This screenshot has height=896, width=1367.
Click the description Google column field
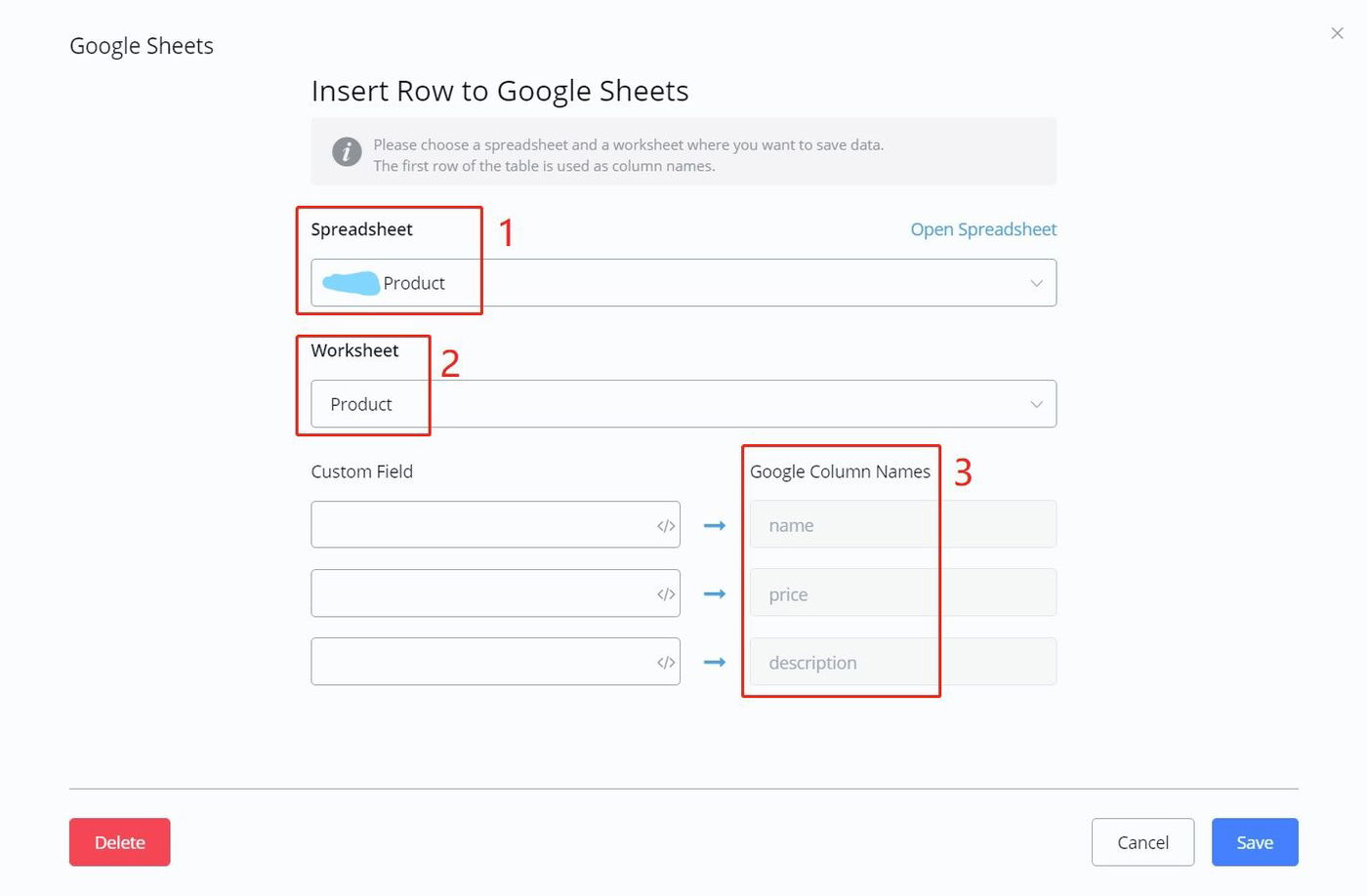click(x=902, y=663)
